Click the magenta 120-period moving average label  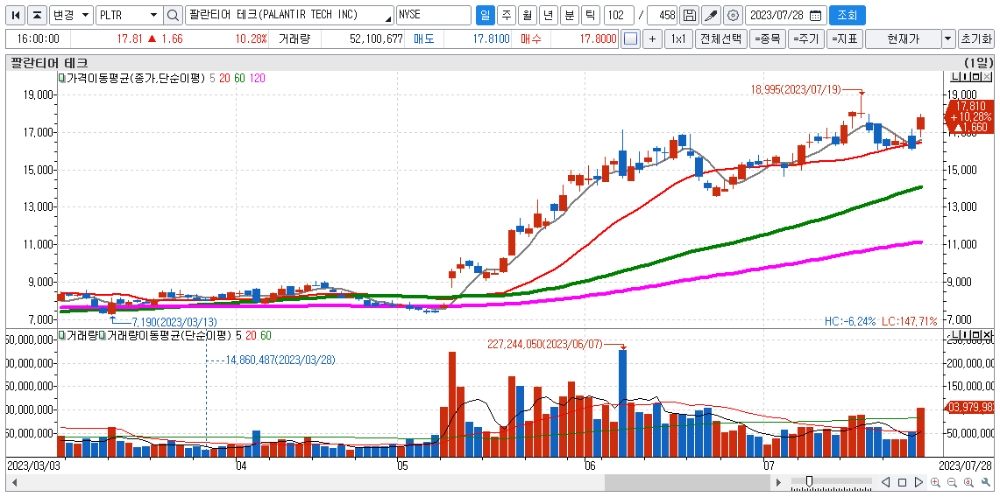(x=258, y=78)
